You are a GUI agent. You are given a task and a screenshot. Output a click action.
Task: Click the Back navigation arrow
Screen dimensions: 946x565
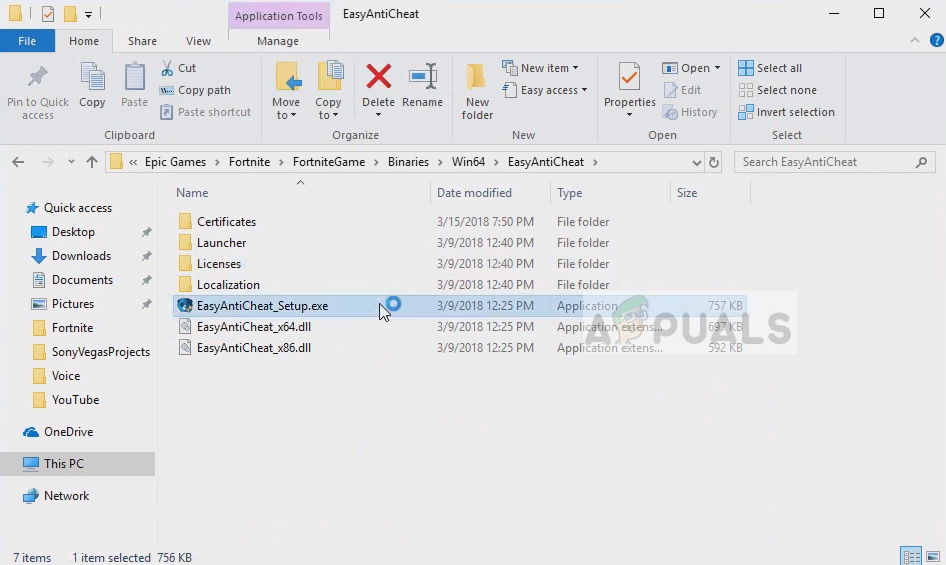tap(18, 162)
